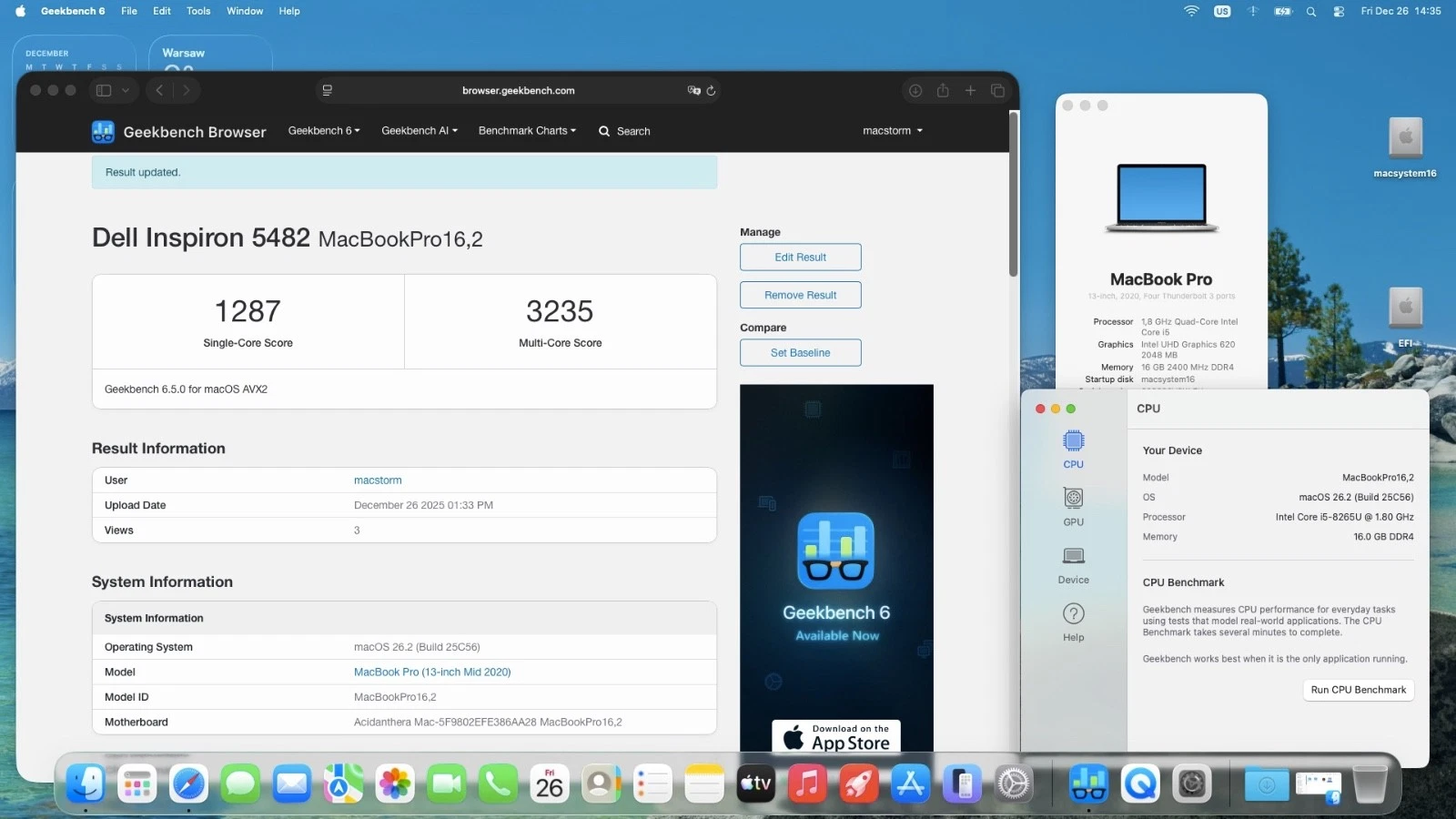Image resolution: width=1456 pixels, height=819 pixels.
Task: Open Safari from the Dock
Action: tap(189, 784)
